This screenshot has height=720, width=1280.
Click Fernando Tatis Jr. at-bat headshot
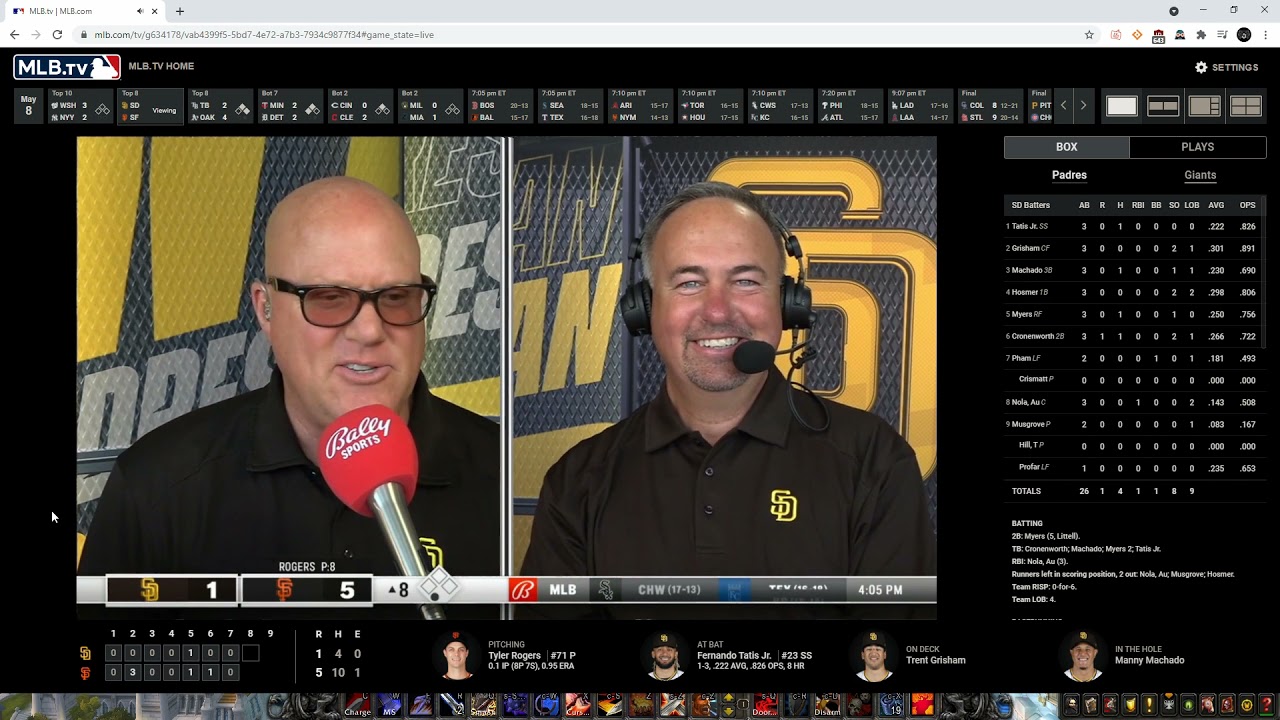663,656
